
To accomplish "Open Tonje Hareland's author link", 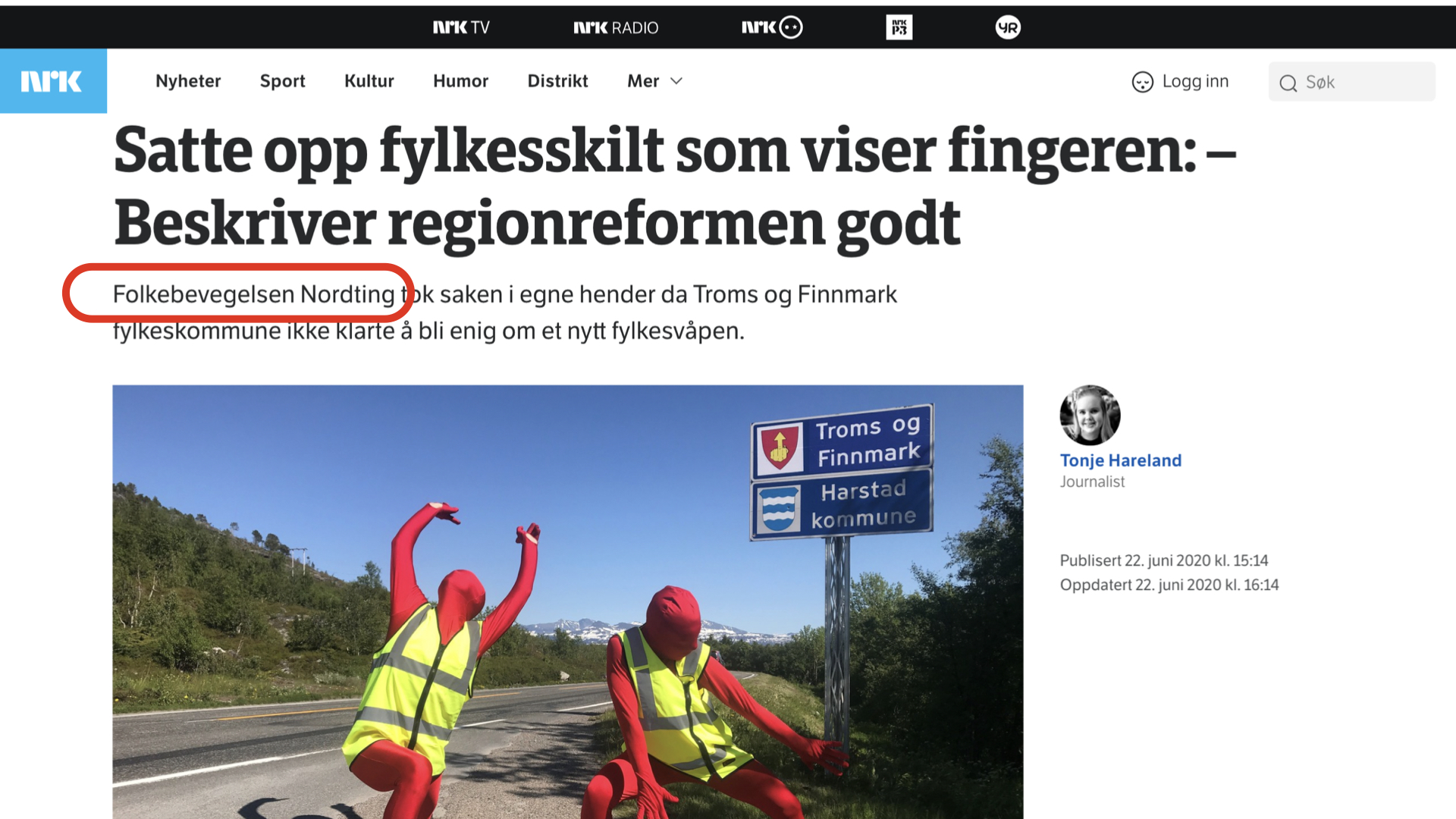I will point(1120,460).
